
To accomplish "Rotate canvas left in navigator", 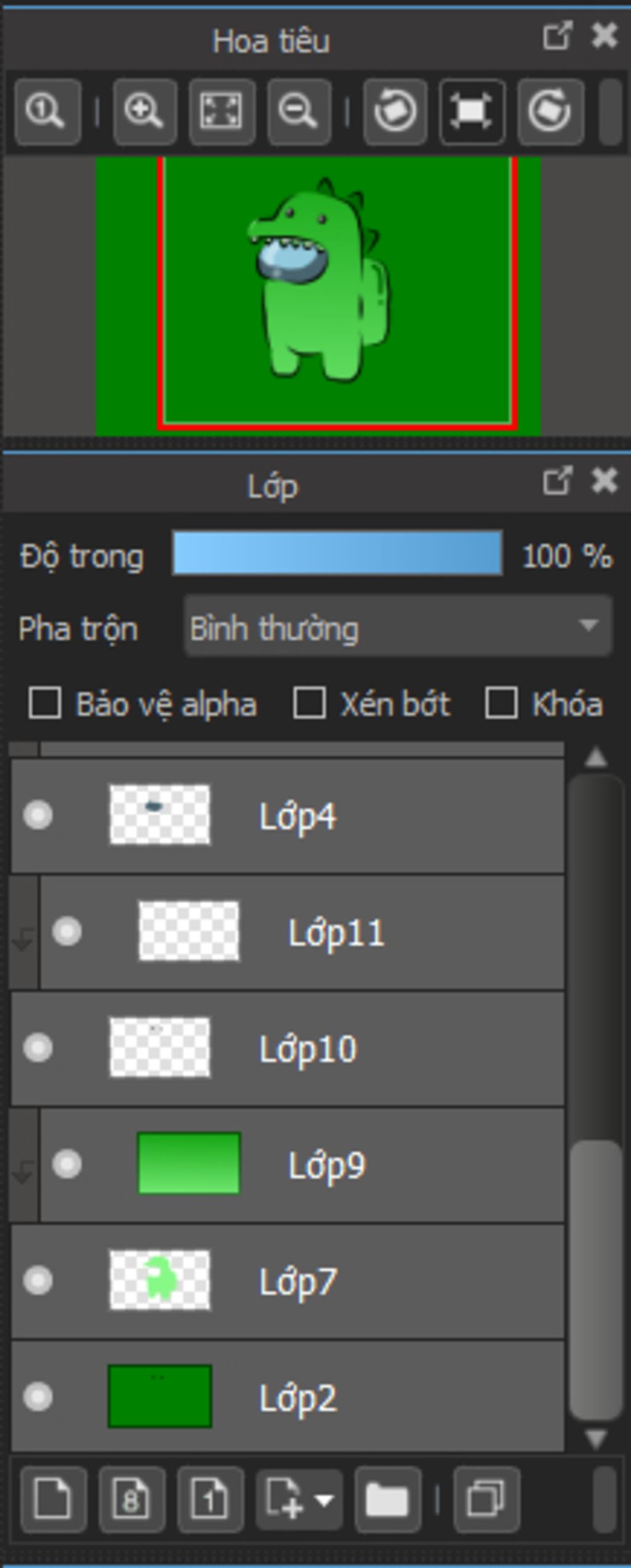I will click(395, 112).
